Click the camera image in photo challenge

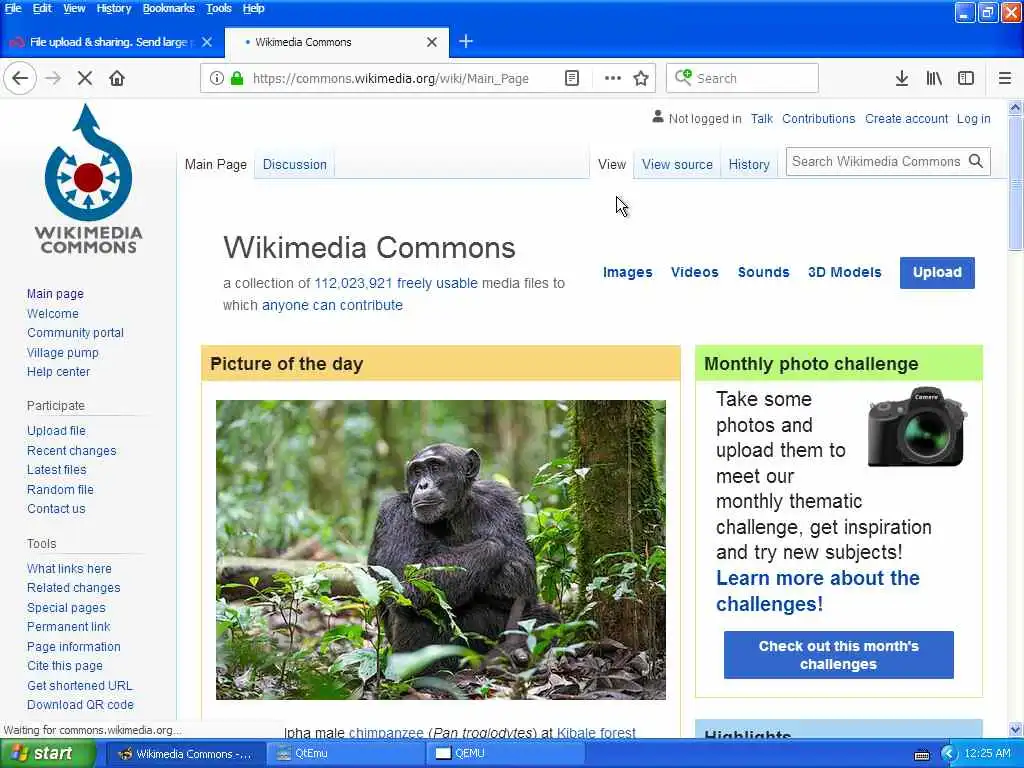[x=918, y=426]
